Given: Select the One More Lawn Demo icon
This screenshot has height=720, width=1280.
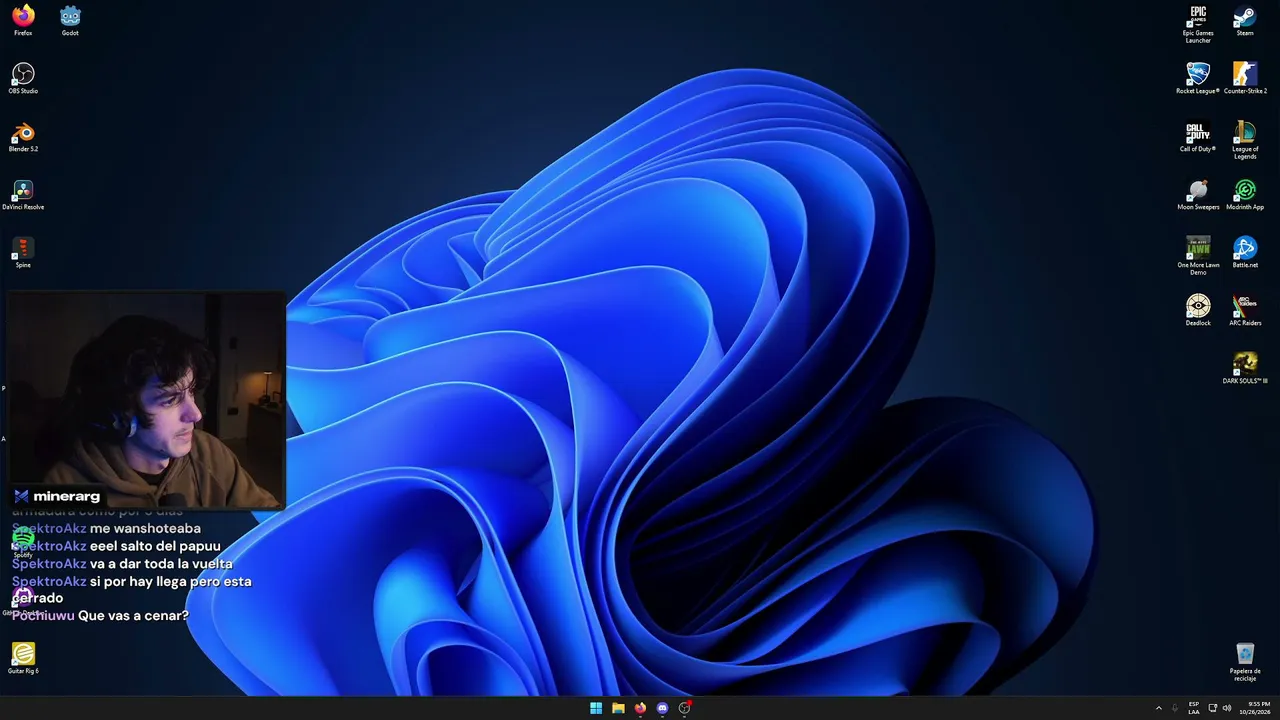Looking at the screenshot, I should click(1198, 256).
